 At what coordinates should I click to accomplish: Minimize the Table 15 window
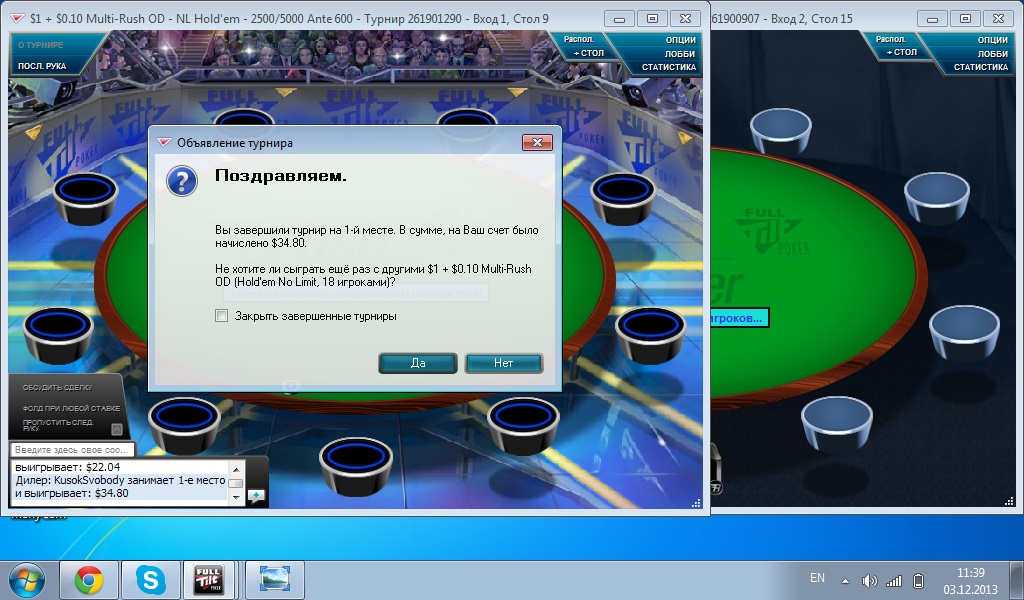[x=932, y=19]
